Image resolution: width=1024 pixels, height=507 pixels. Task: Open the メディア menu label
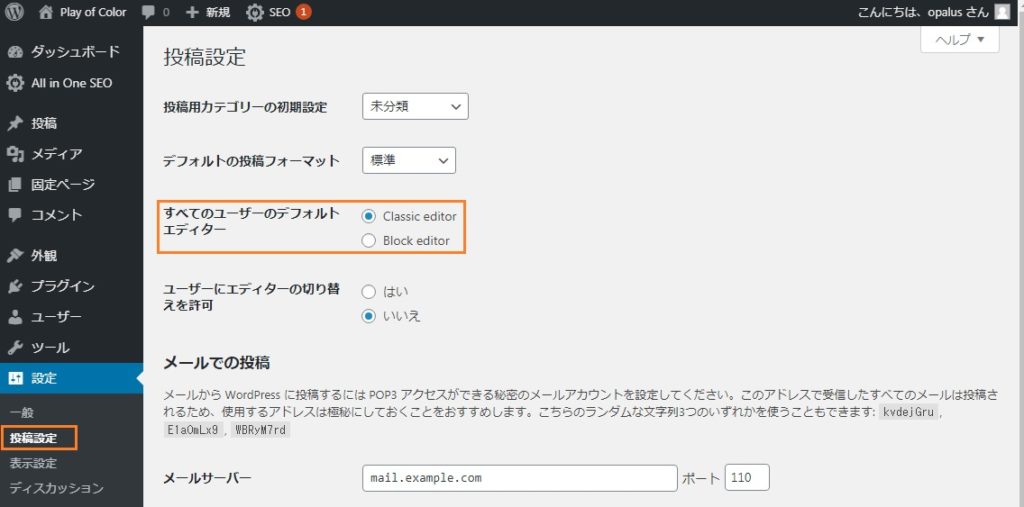pos(56,154)
